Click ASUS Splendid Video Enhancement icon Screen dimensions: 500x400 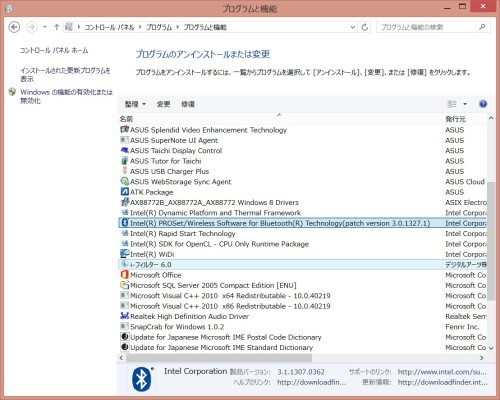[x=124, y=129]
